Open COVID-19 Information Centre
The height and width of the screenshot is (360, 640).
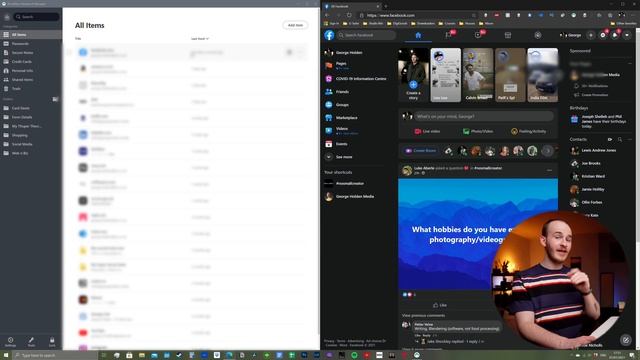tap(355, 78)
